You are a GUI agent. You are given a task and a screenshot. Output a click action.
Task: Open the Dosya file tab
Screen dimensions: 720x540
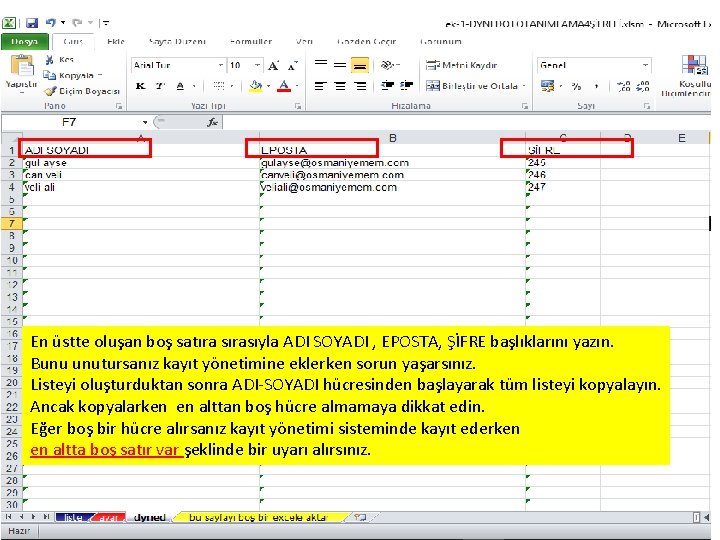click(25, 41)
